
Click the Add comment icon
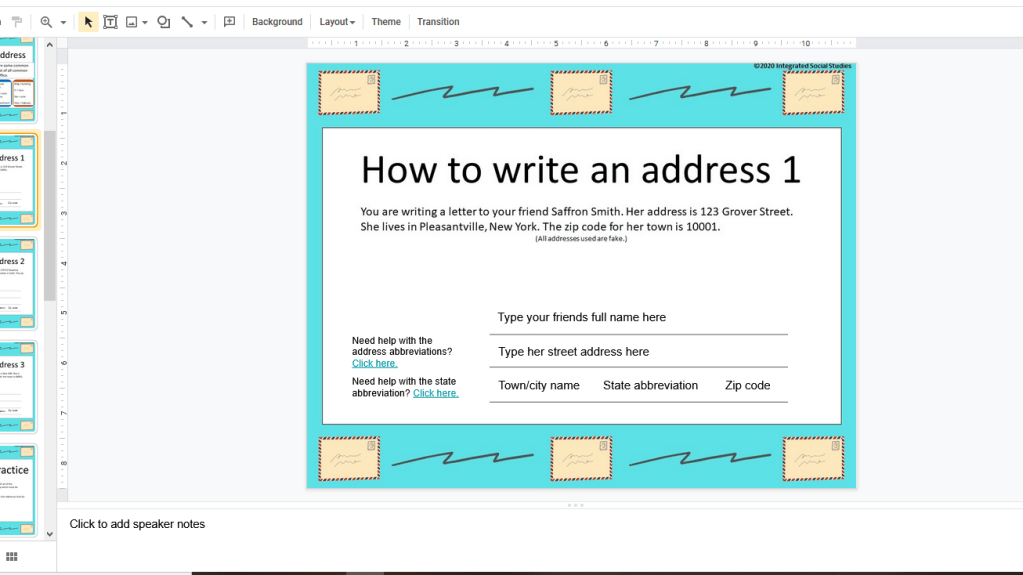coord(229,22)
